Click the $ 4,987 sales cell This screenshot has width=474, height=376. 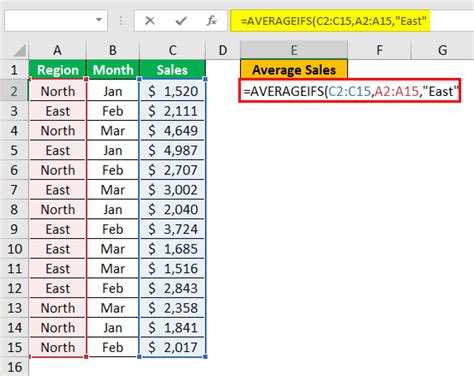tap(172, 150)
